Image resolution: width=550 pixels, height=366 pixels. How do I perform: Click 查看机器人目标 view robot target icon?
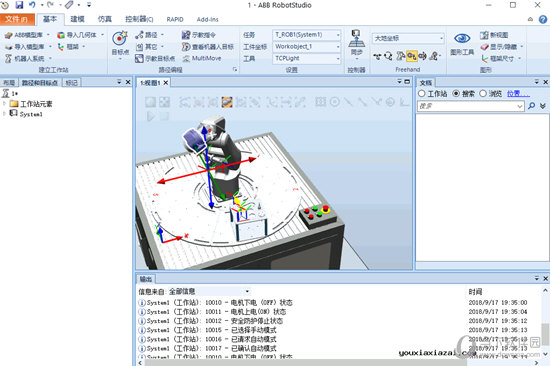tap(186, 47)
